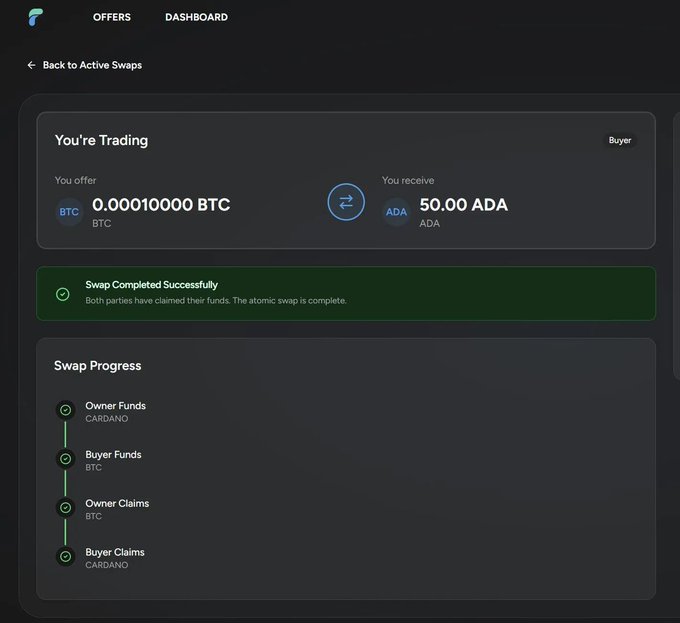Click the Buyer Funds step checkmark

point(65,459)
